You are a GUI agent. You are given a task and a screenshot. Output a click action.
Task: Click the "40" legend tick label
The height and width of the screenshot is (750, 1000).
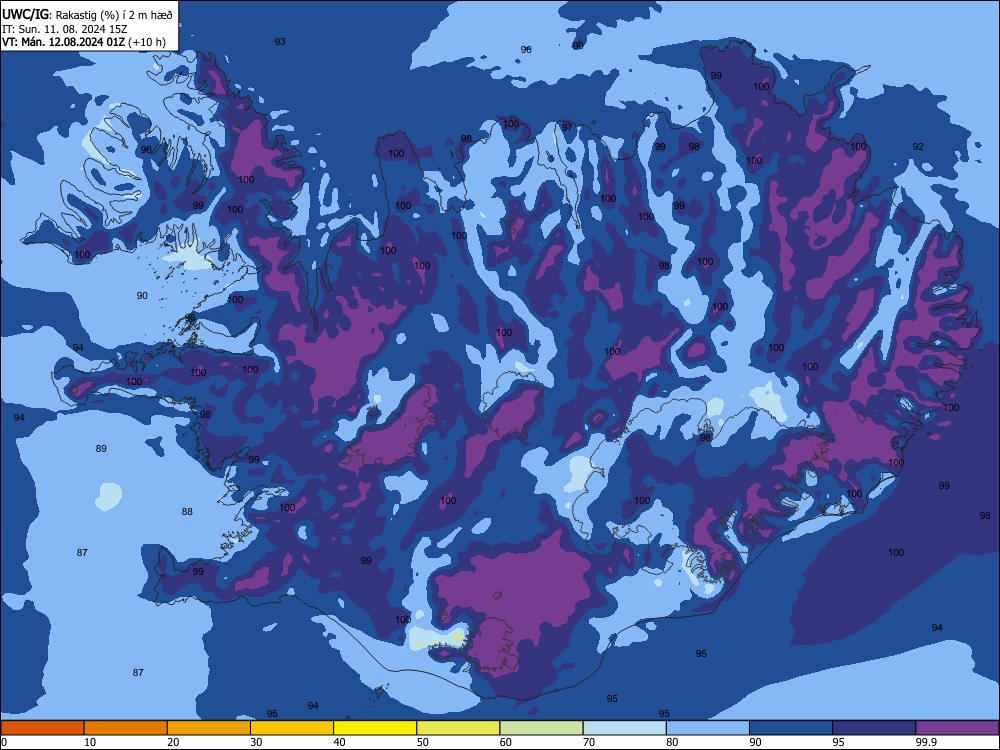(x=339, y=742)
